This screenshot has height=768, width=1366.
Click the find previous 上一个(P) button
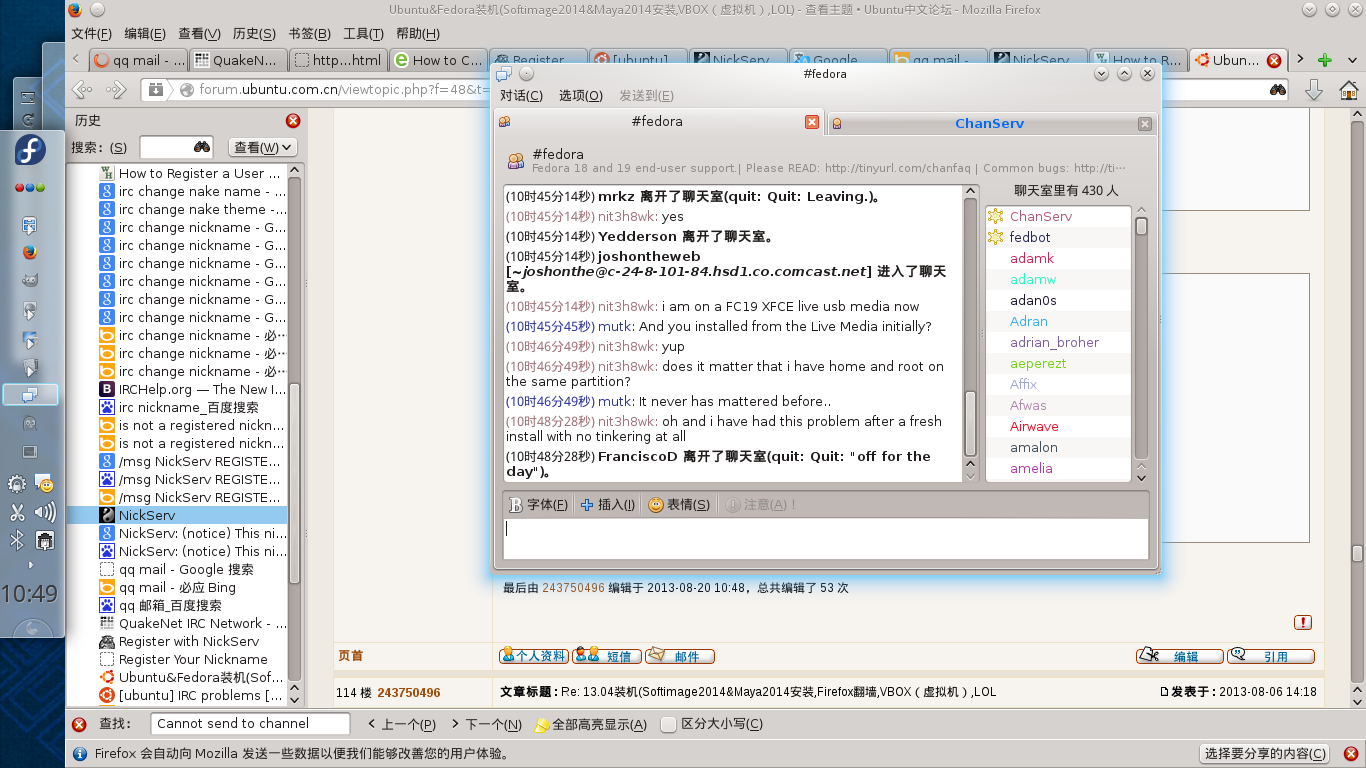click(x=401, y=724)
